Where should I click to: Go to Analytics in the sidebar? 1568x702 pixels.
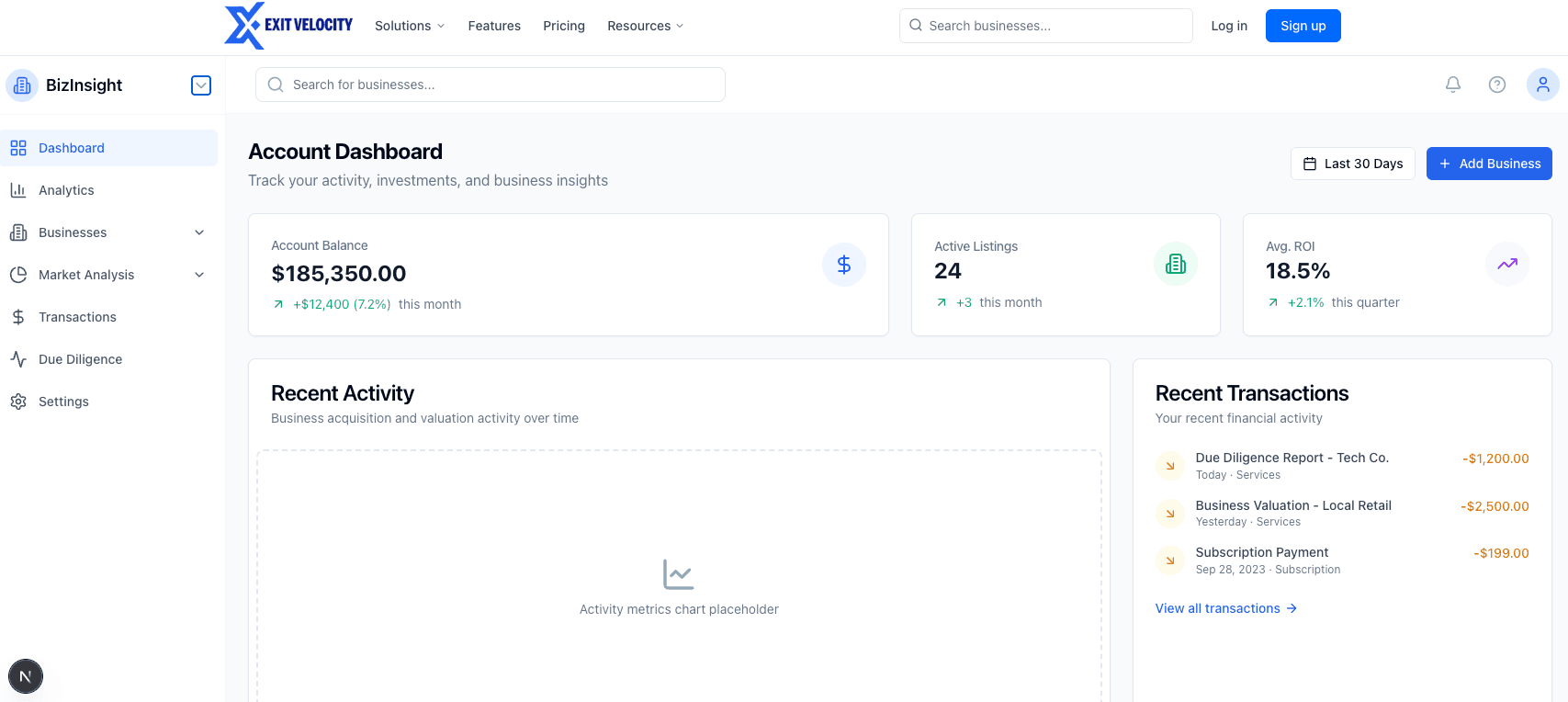point(66,190)
